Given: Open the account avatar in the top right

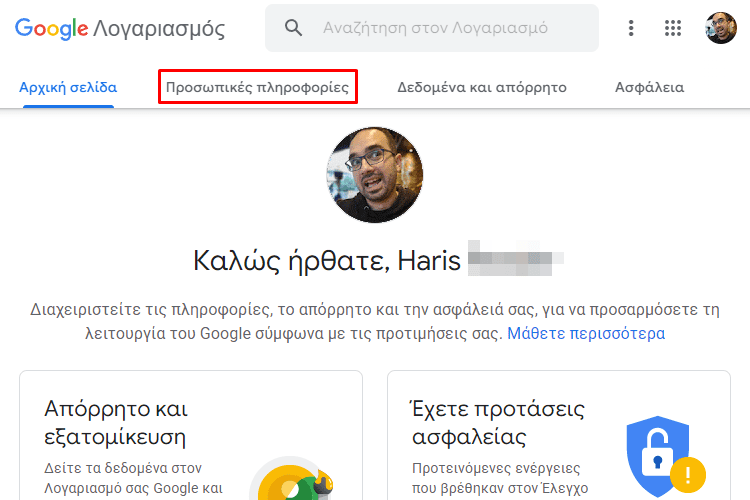Looking at the screenshot, I should (x=721, y=28).
